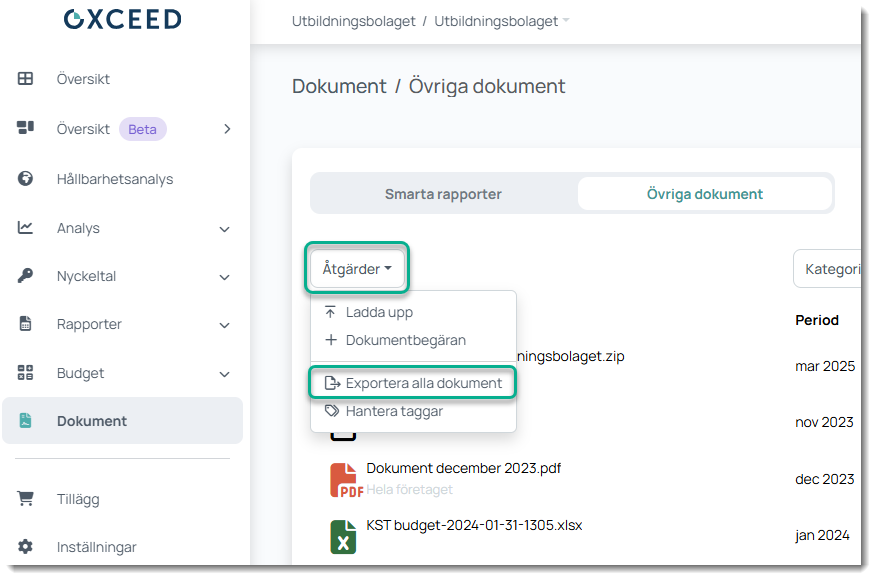
Task: Click the Nyckeltal key icon
Action: coord(26,276)
